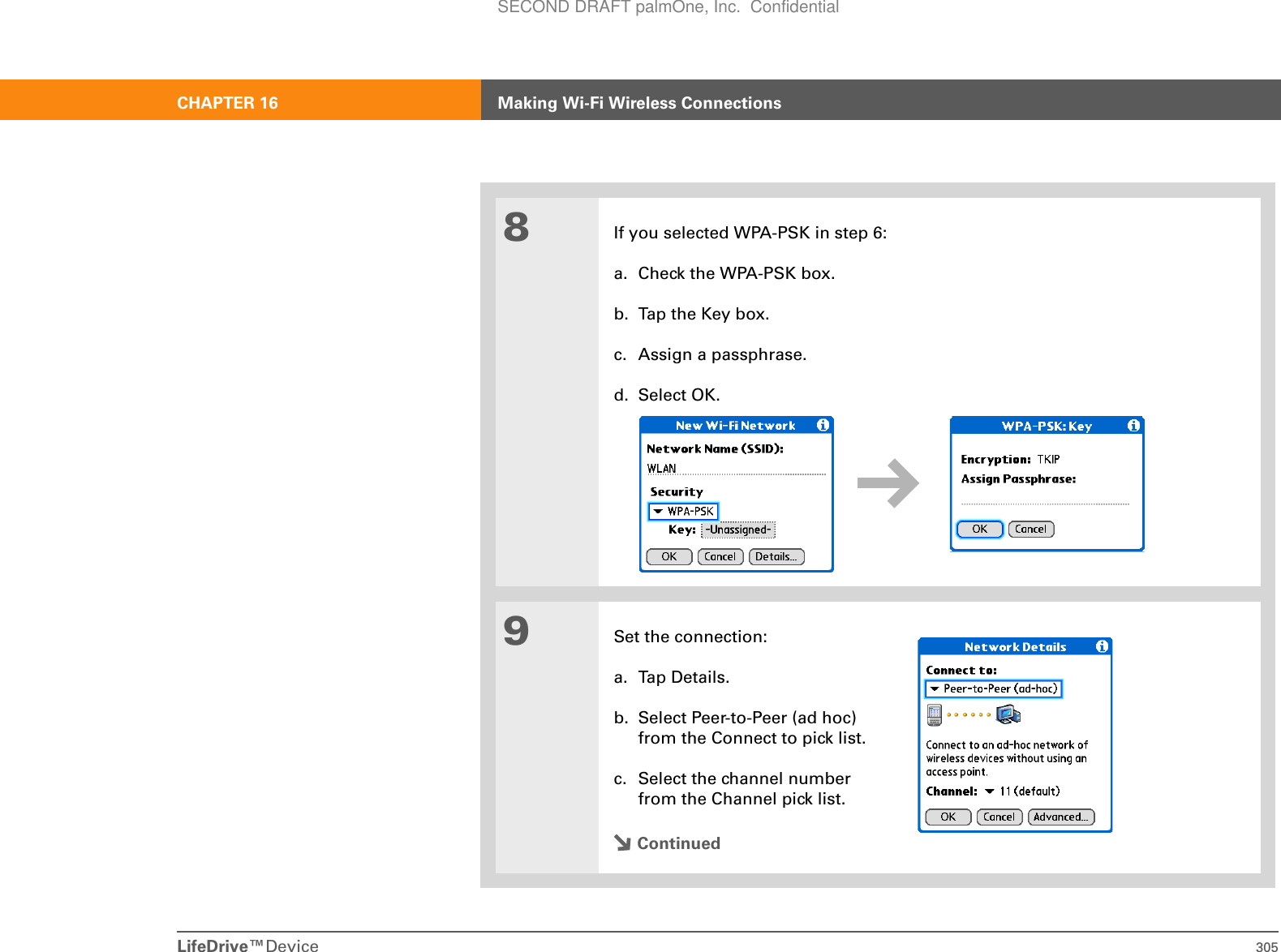1281x952 pixels.
Task: Tap the -Unassigned- Key box
Action: tap(738, 530)
